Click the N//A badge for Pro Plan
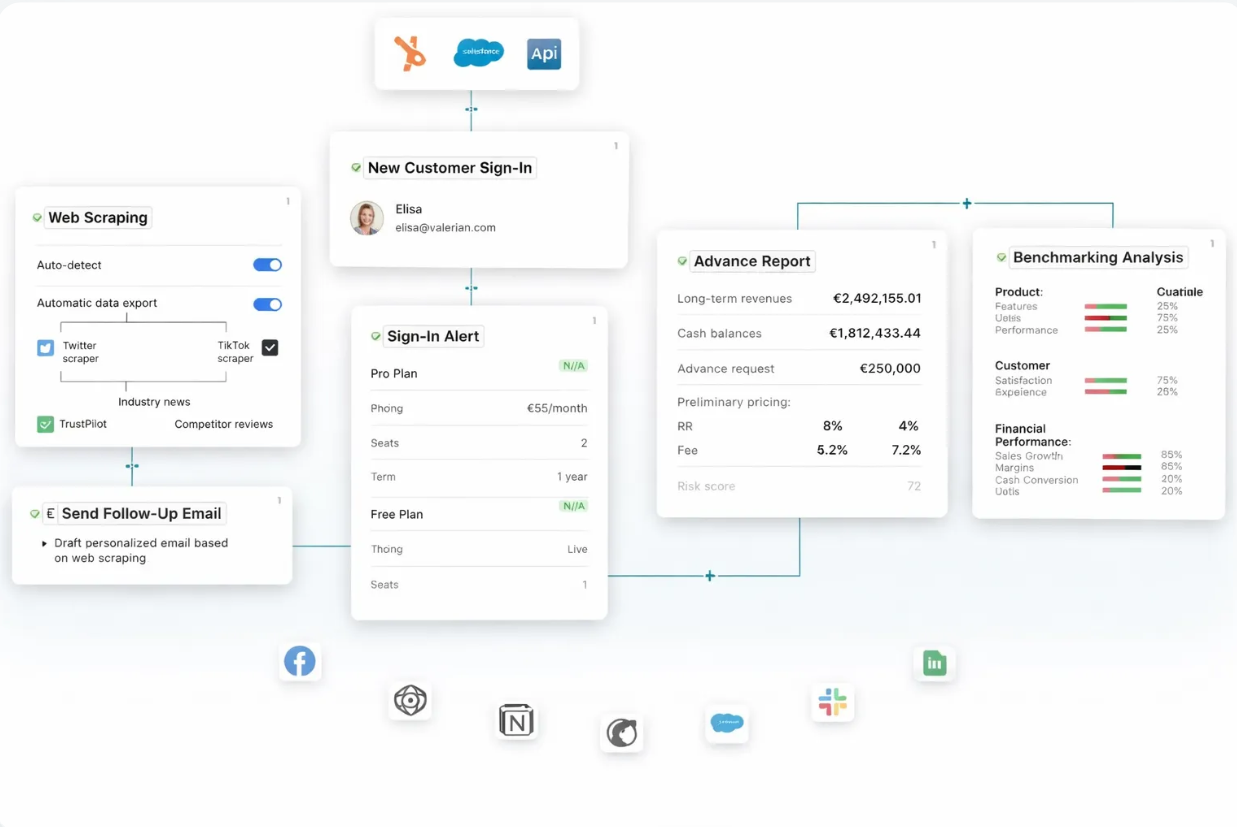The height and width of the screenshot is (827, 1237). coord(574,366)
